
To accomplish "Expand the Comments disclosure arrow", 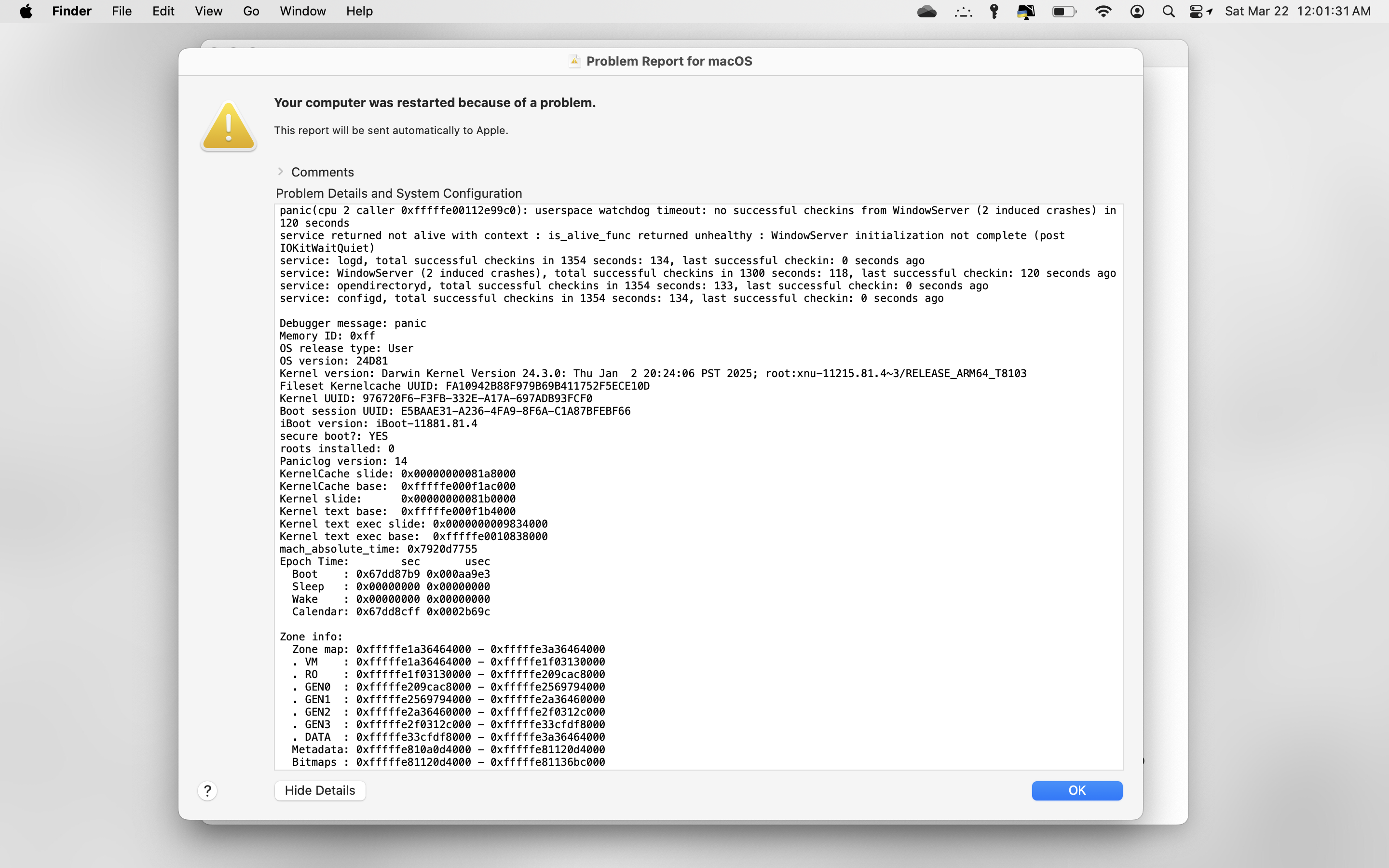I will 281,172.
